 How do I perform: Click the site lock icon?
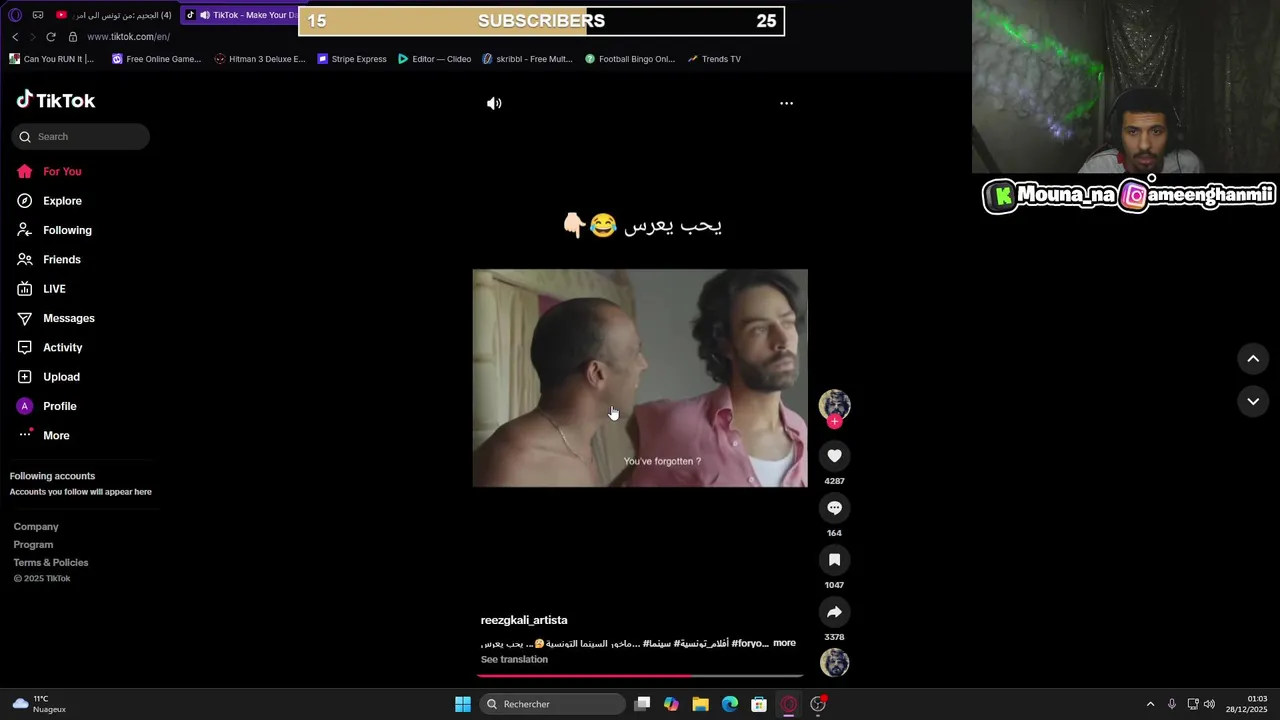click(x=72, y=37)
